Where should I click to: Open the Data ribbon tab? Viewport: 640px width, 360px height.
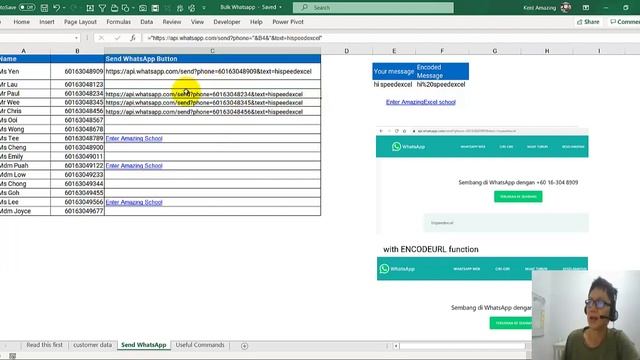tap(147, 22)
